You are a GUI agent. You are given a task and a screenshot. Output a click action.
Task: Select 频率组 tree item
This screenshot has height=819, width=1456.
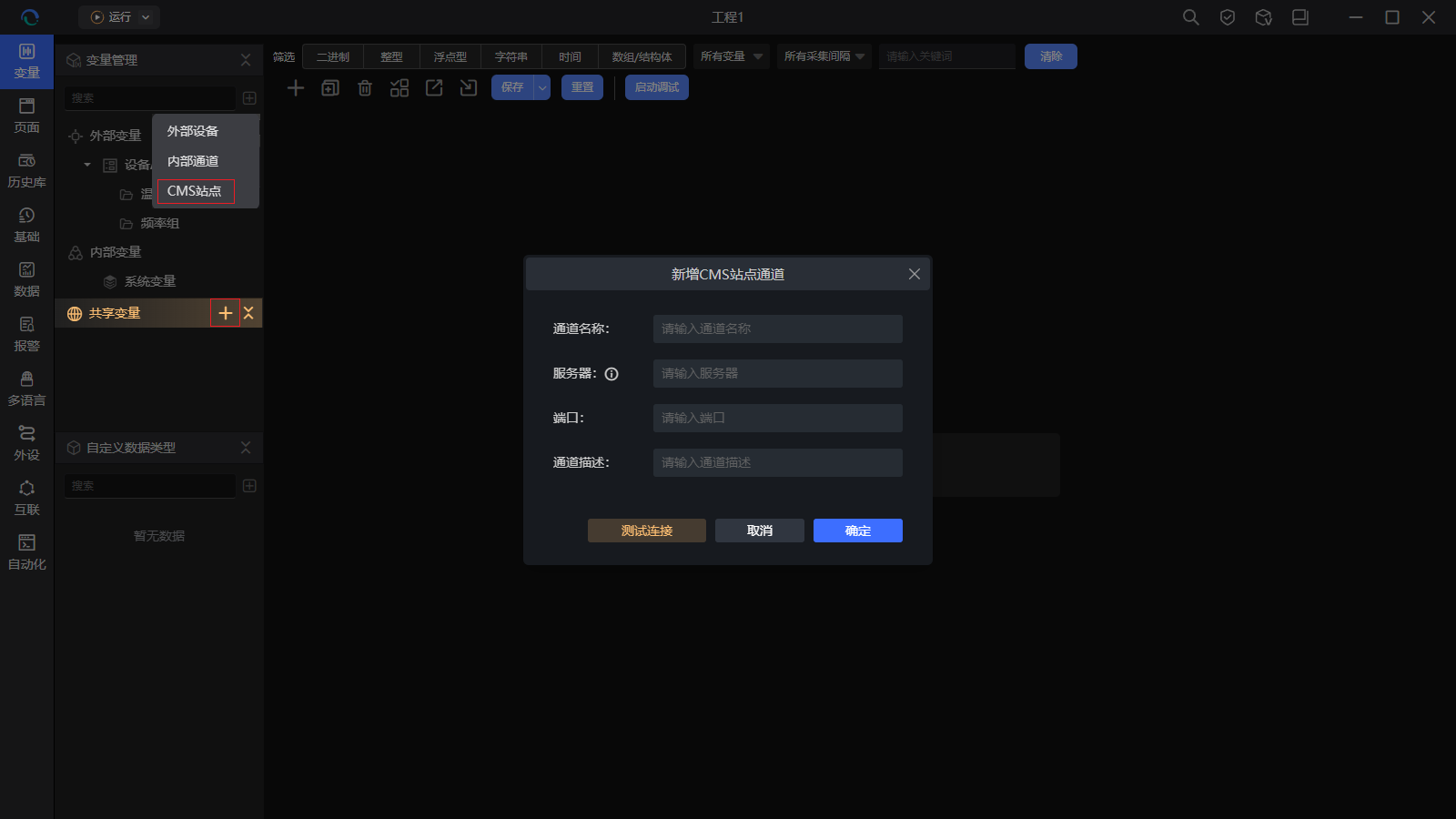tap(160, 223)
